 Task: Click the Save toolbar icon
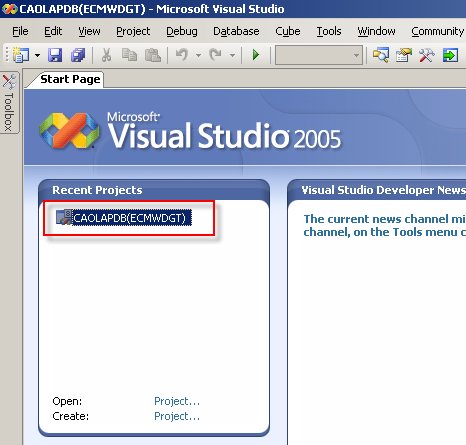coord(55,55)
